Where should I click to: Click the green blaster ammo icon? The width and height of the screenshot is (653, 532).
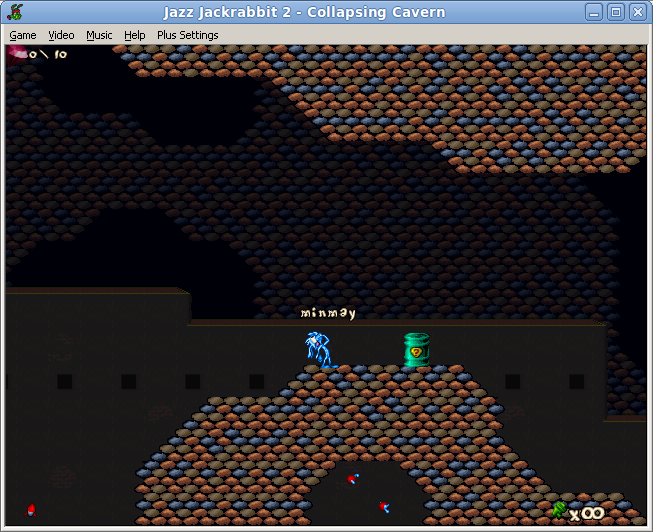coord(559,510)
